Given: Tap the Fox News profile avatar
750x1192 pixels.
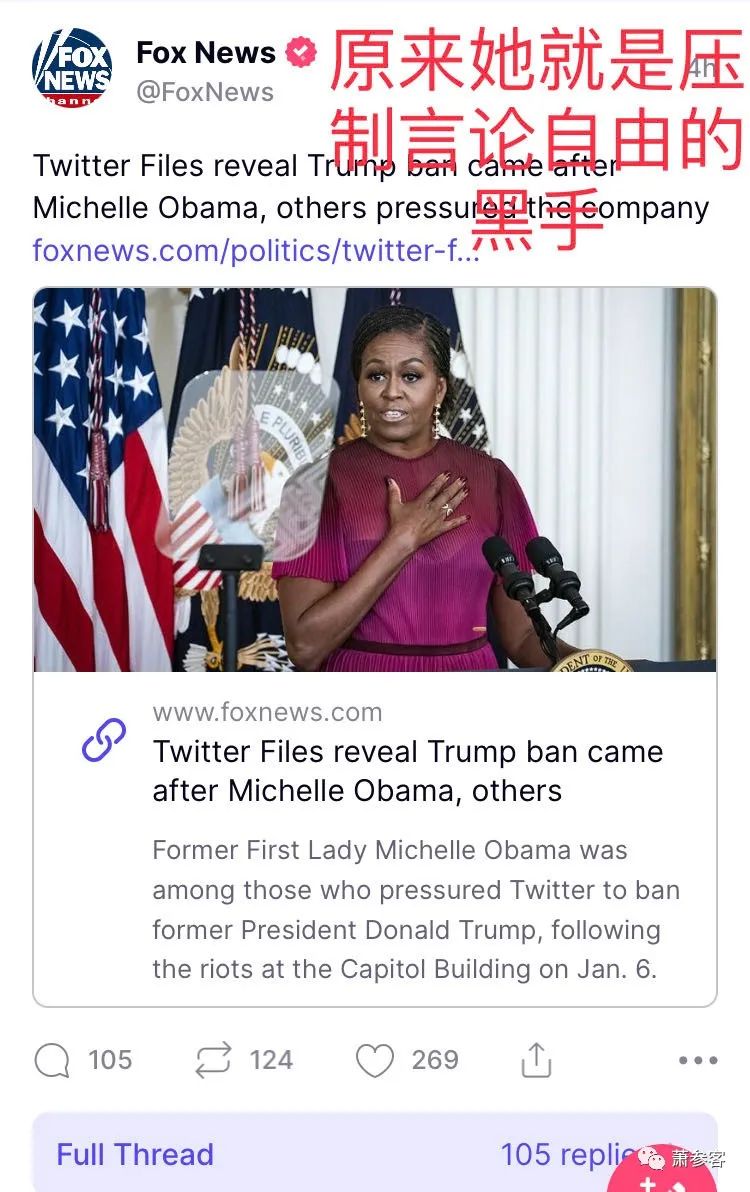Looking at the screenshot, I should pyautogui.click(x=71, y=68).
